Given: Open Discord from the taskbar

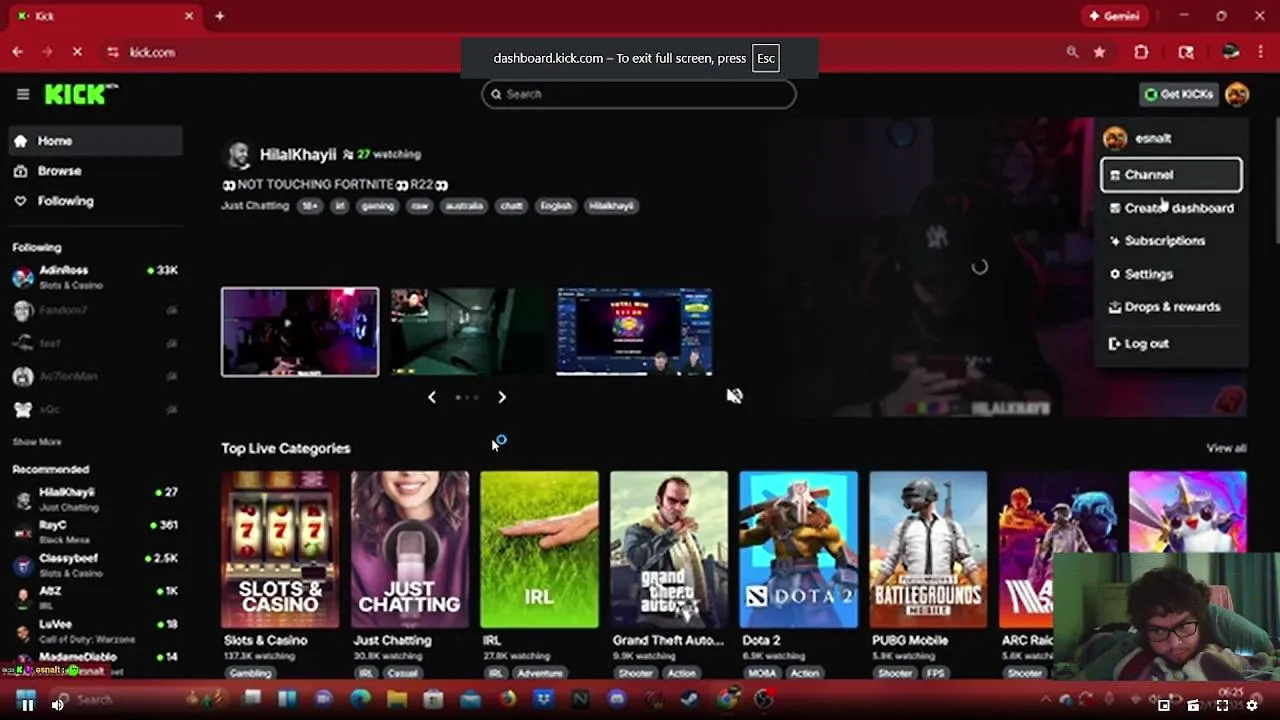Looking at the screenshot, I should [617, 699].
